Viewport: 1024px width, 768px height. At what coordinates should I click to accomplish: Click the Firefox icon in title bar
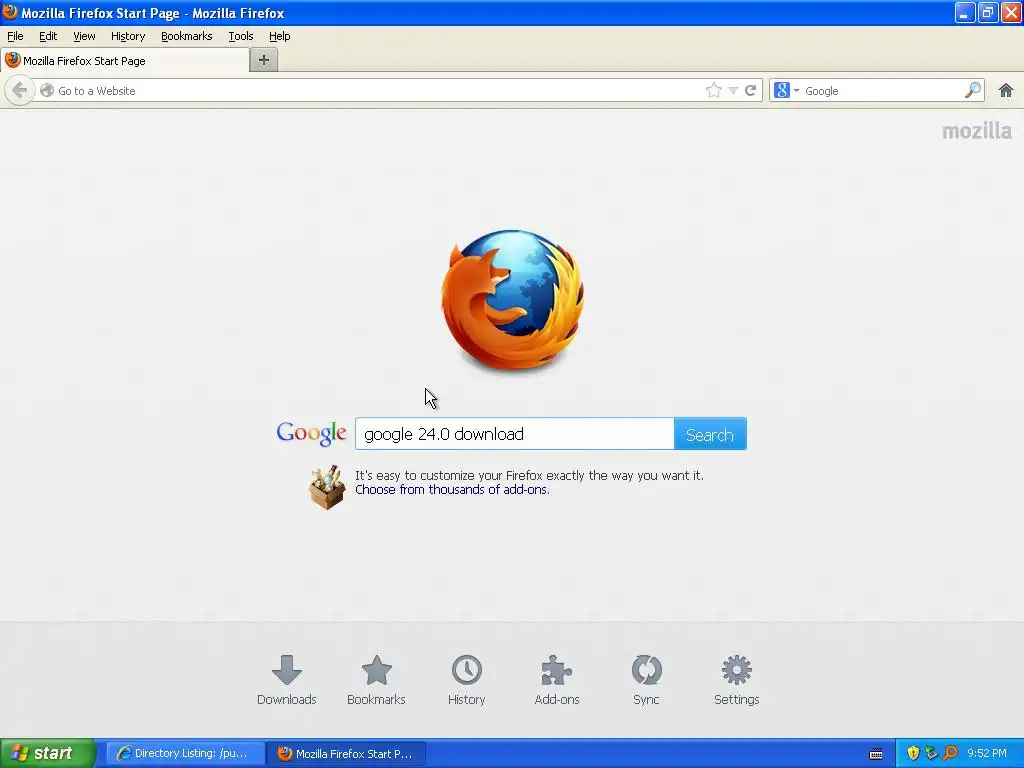(x=10, y=12)
